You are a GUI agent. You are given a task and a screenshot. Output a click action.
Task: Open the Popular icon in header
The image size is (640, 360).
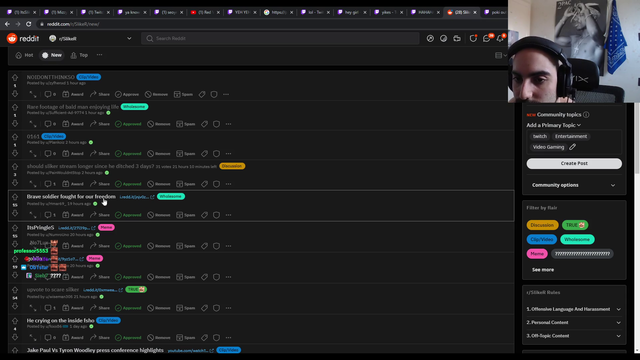tap(430, 38)
